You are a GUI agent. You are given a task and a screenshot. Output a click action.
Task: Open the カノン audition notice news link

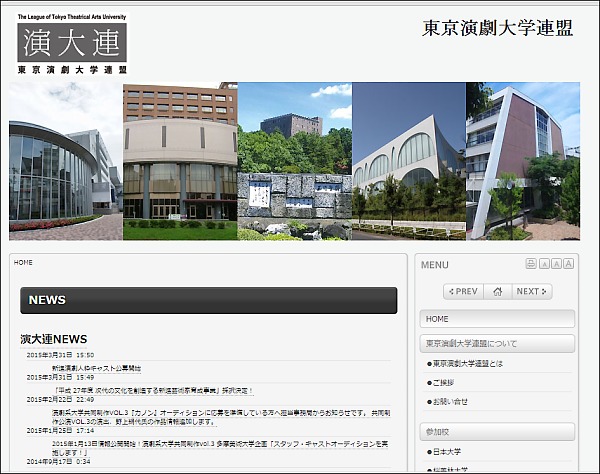point(221,417)
